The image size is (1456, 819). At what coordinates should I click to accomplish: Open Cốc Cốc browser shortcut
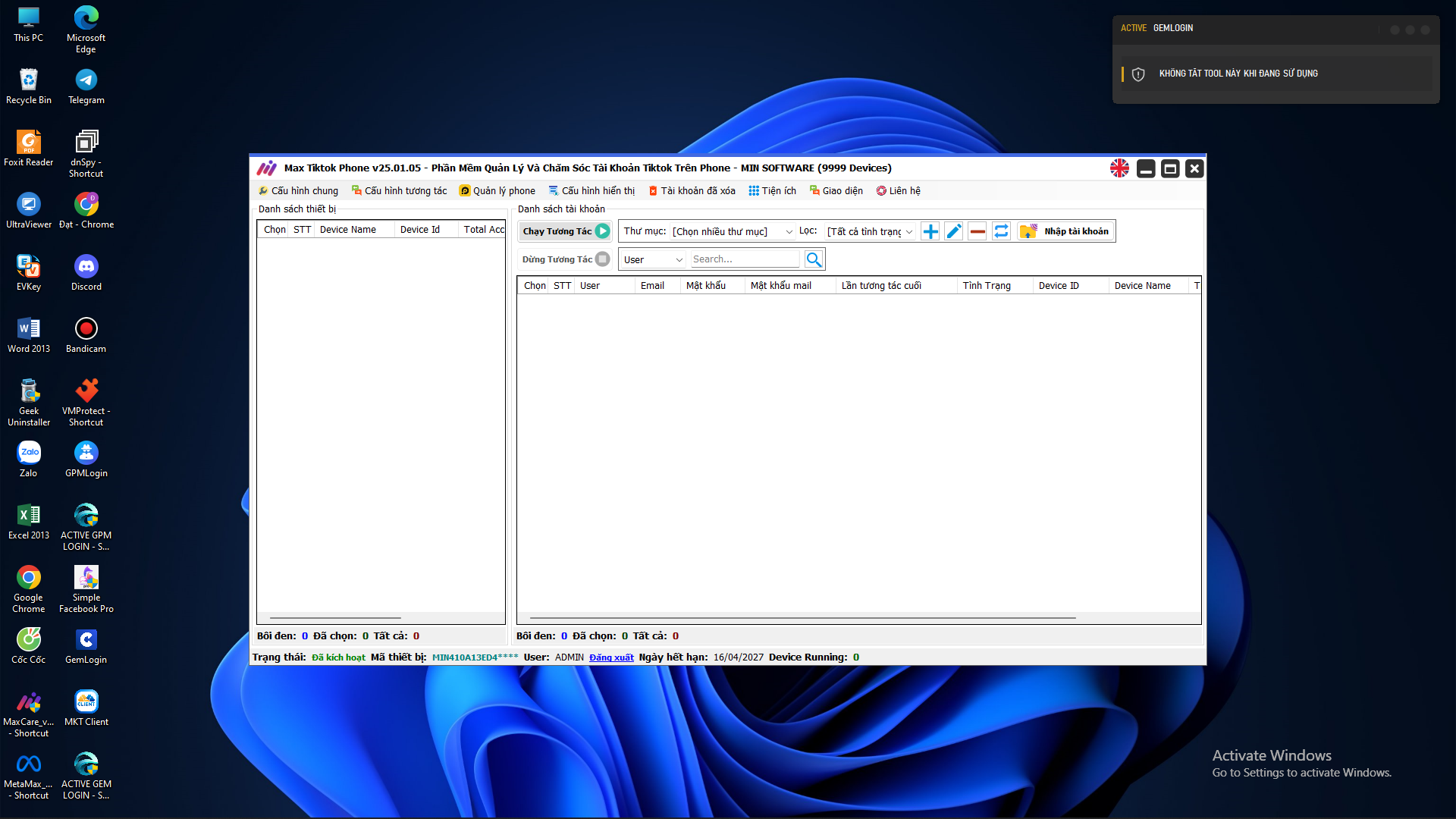[29, 646]
